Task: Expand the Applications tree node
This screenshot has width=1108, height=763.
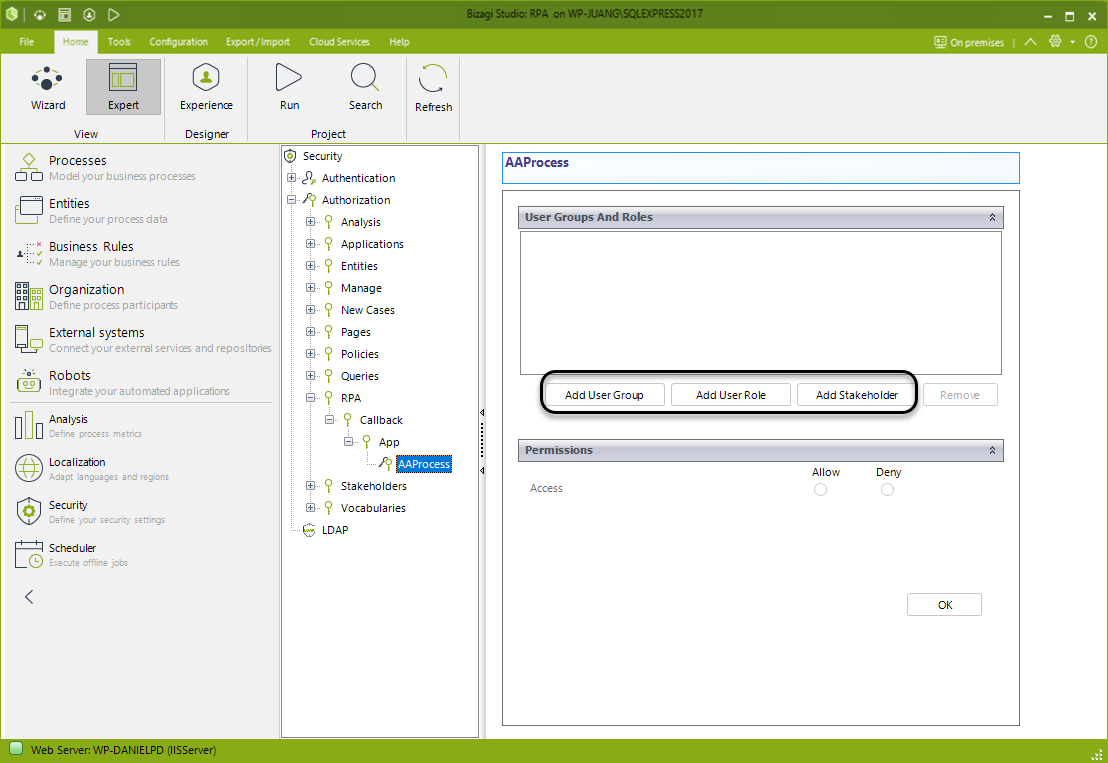Action: [x=310, y=244]
